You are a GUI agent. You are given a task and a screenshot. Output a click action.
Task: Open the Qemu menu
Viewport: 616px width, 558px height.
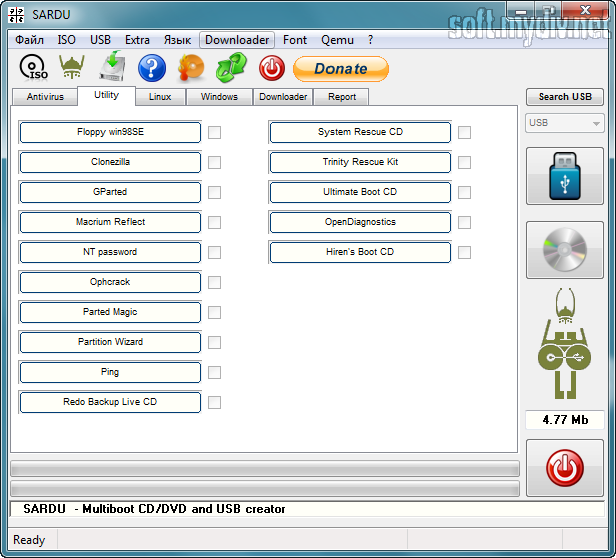337,40
